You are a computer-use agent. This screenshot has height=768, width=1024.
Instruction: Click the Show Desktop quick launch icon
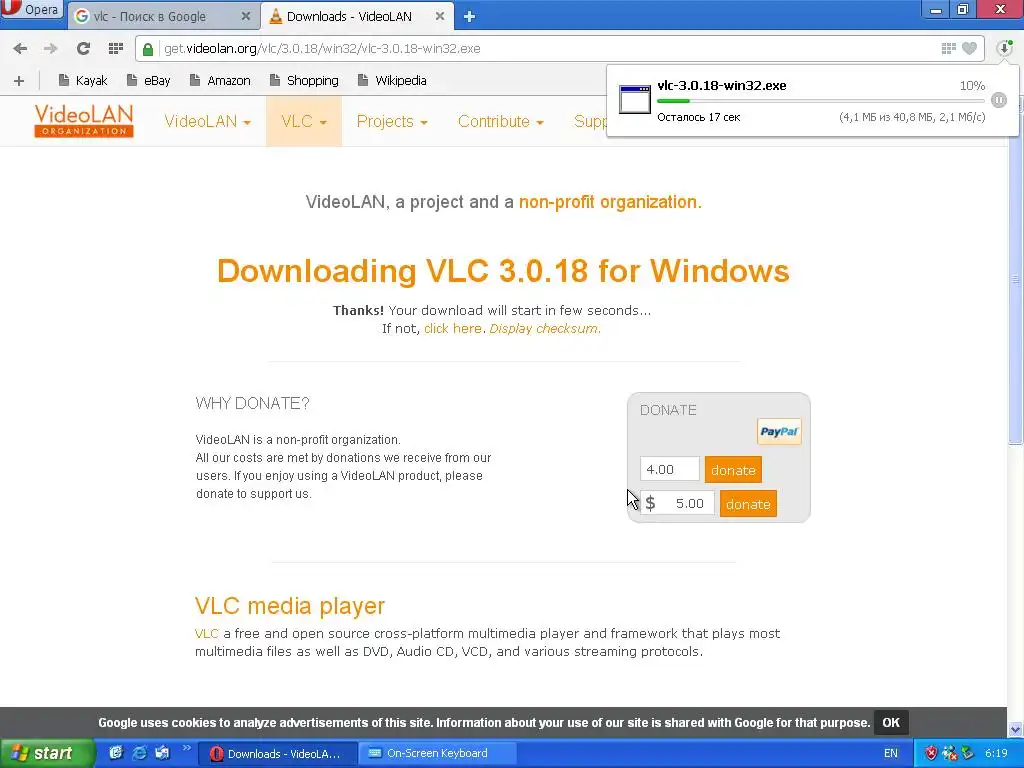pos(116,753)
